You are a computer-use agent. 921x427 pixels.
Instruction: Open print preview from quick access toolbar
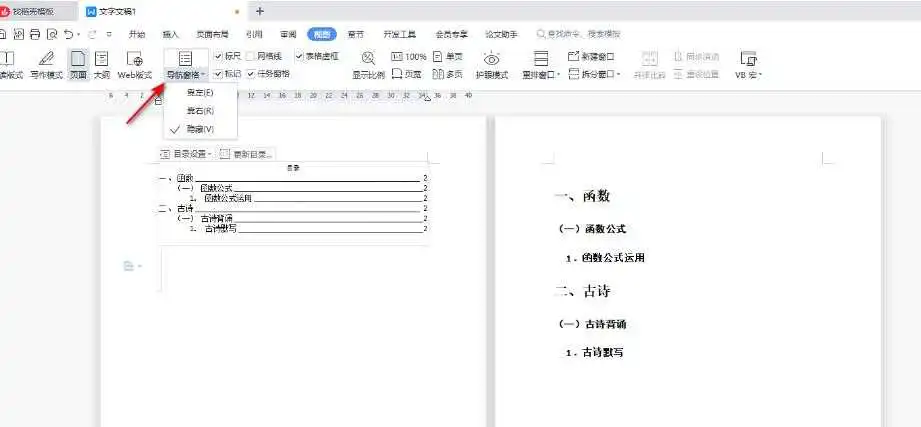click(52, 34)
